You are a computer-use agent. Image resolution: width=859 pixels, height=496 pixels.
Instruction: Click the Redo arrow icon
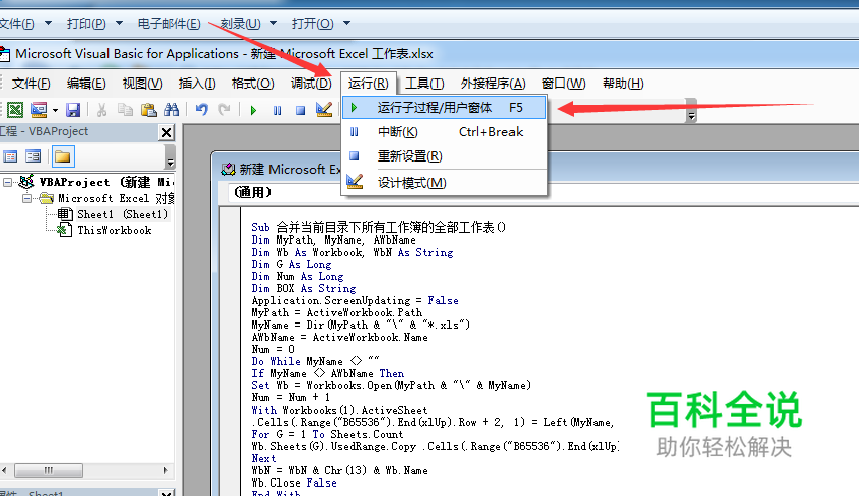click(x=224, y=110)
